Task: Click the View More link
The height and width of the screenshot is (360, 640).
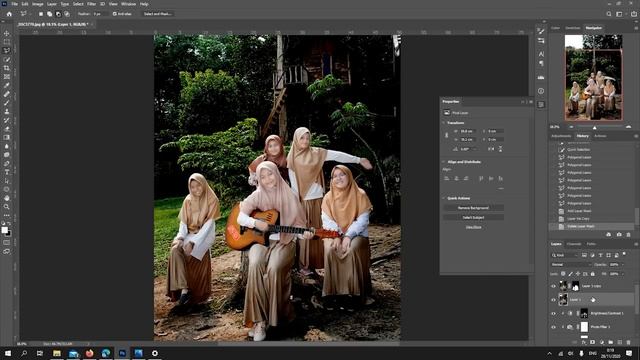Action: click(473, 227)
